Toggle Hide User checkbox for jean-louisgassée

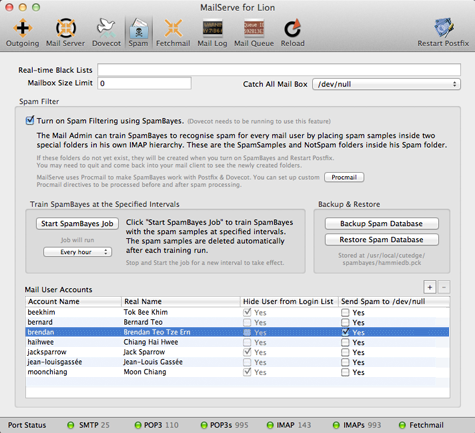(247, 362)
